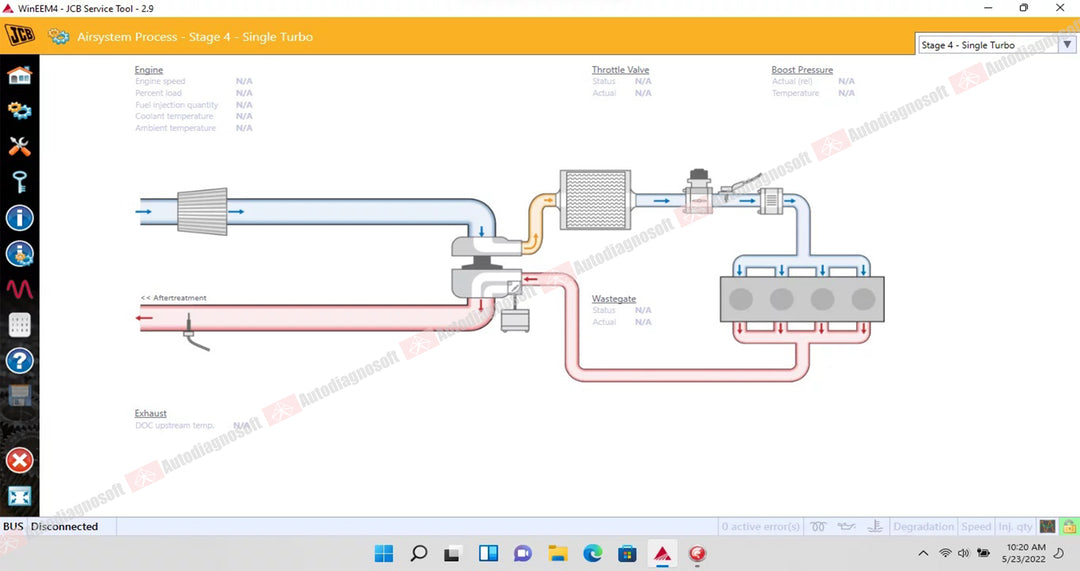Click the key icon in sidebar
Screen dimensions: 1080x571
tap(19, 182)
